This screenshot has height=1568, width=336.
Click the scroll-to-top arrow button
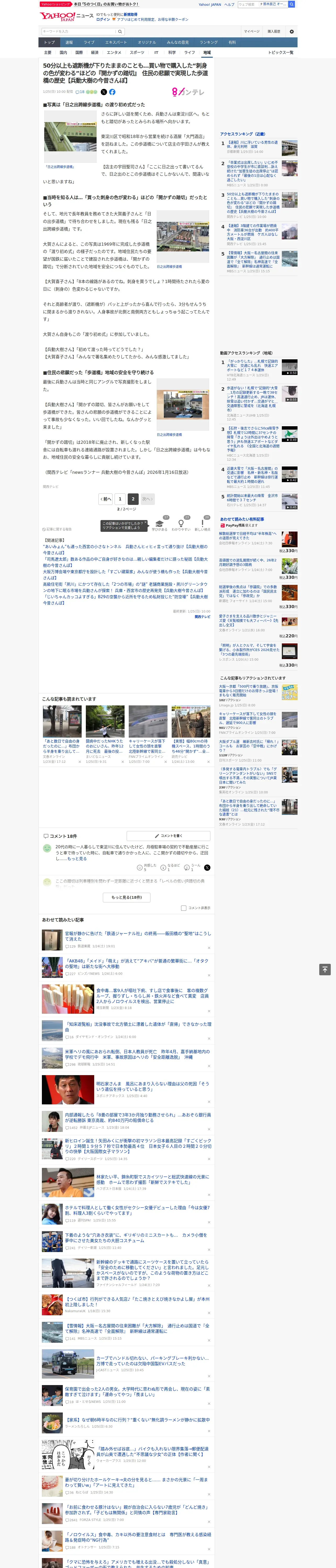[325, 969]
